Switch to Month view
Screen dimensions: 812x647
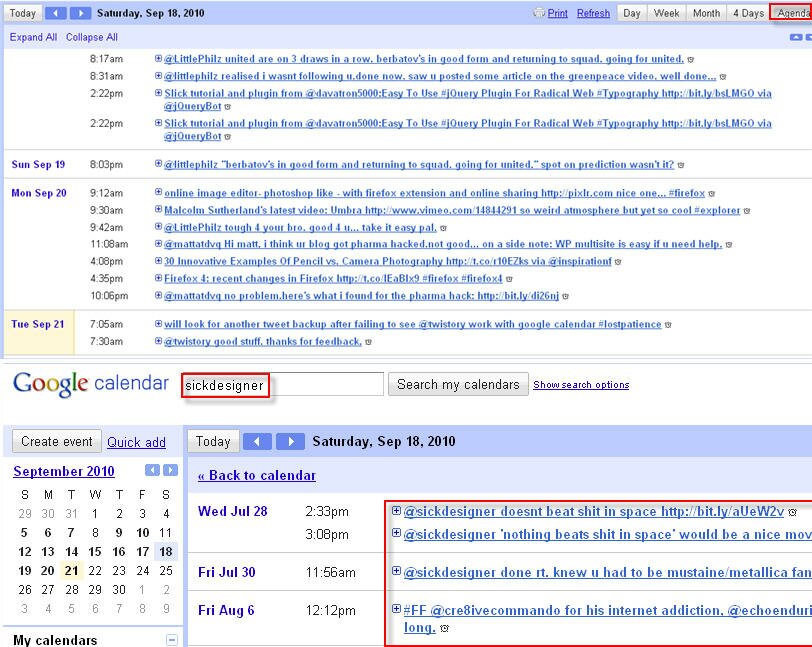tap(706, 13)
